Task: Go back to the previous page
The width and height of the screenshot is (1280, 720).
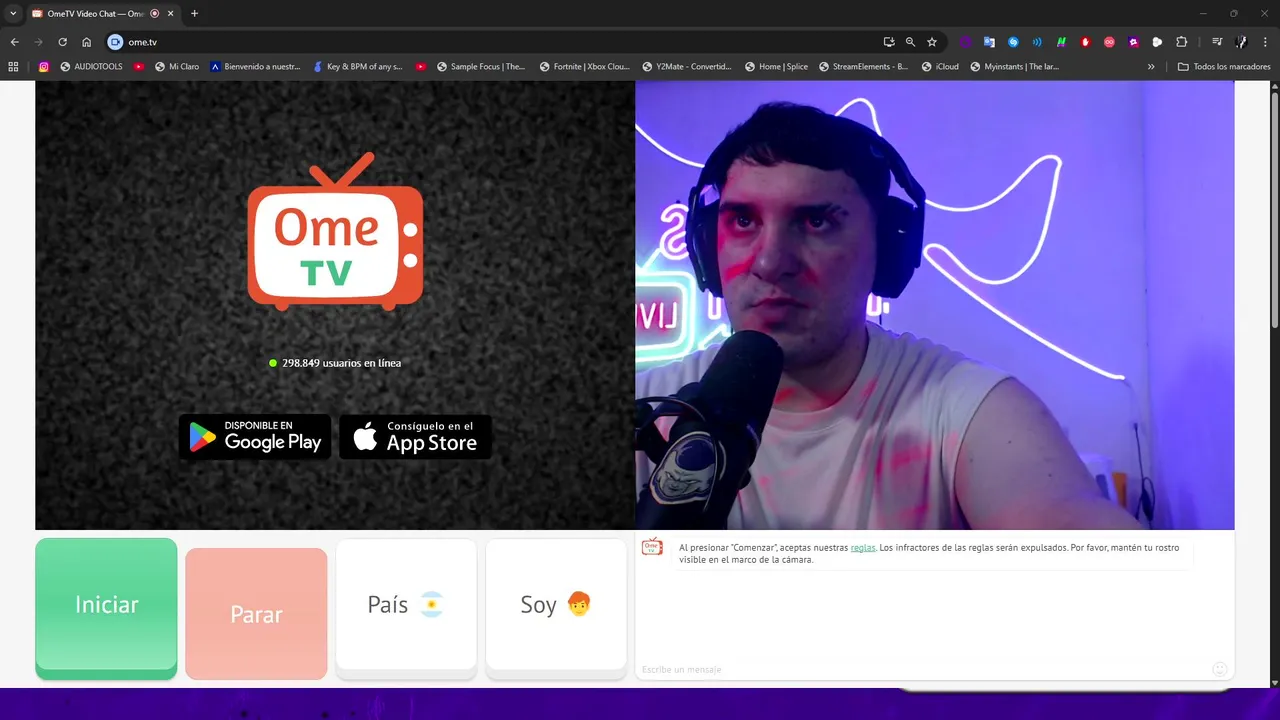Action: (x=15, y=42)
